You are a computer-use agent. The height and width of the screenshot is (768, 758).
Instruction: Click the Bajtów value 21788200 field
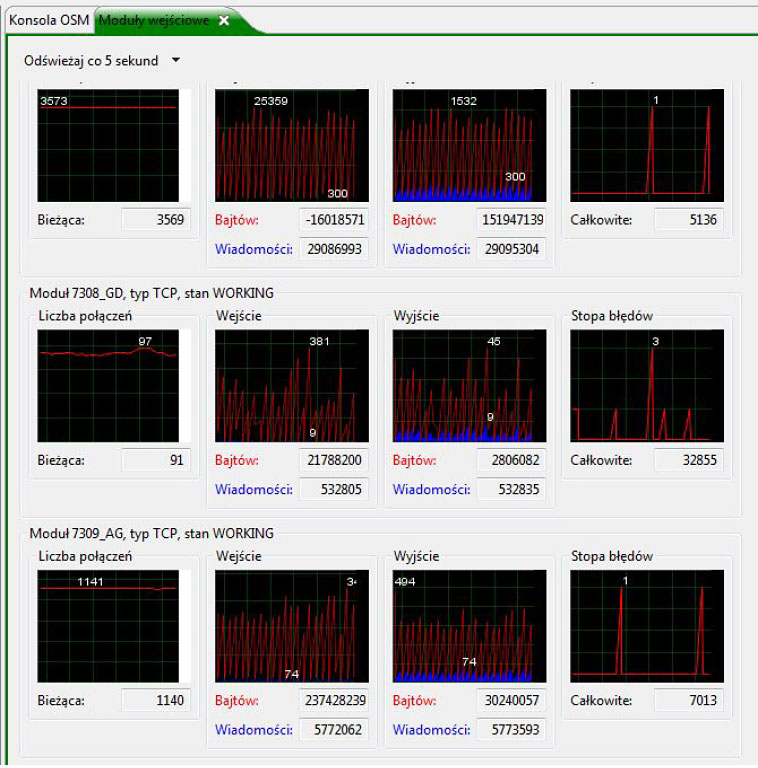(333, 460)
